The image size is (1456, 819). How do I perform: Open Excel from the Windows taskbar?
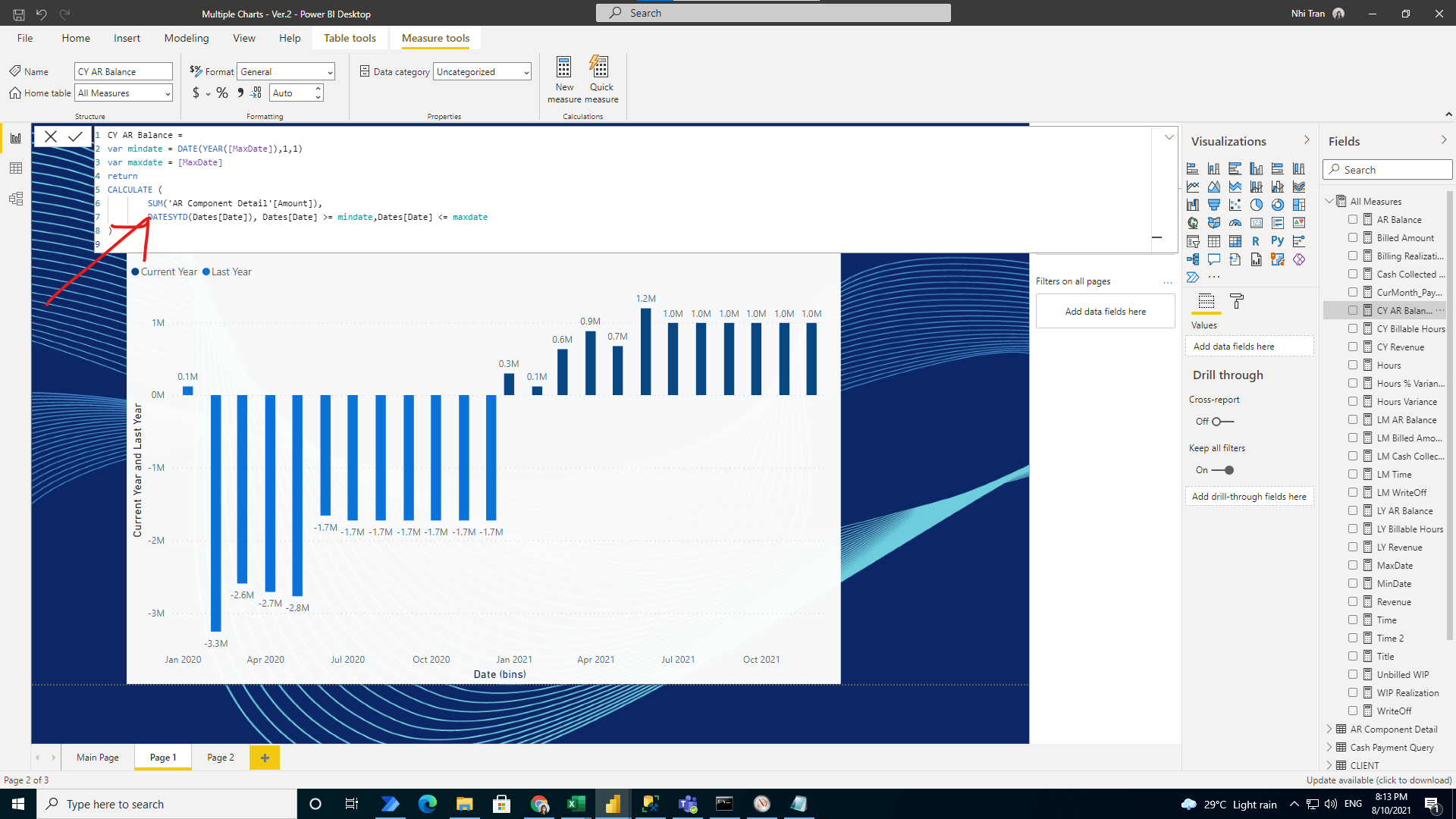pyautogui.click(x=576, y=804)
